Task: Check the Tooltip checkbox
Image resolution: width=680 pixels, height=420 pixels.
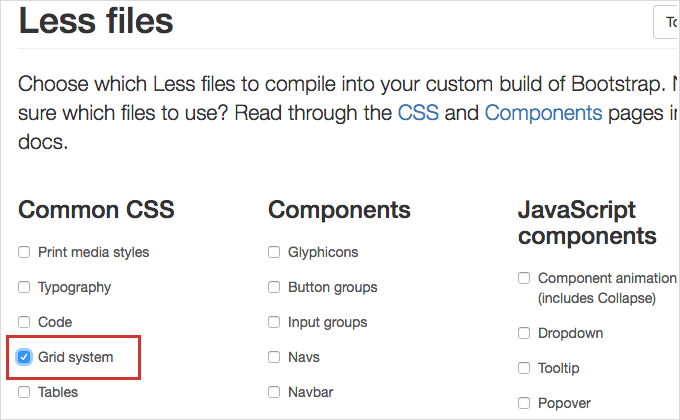Action: 524,368
